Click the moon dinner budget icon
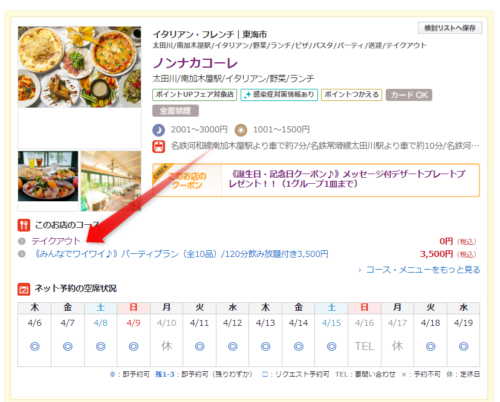Image resolution: width=500 pixels, height=402 pixels. pos(159,130)
